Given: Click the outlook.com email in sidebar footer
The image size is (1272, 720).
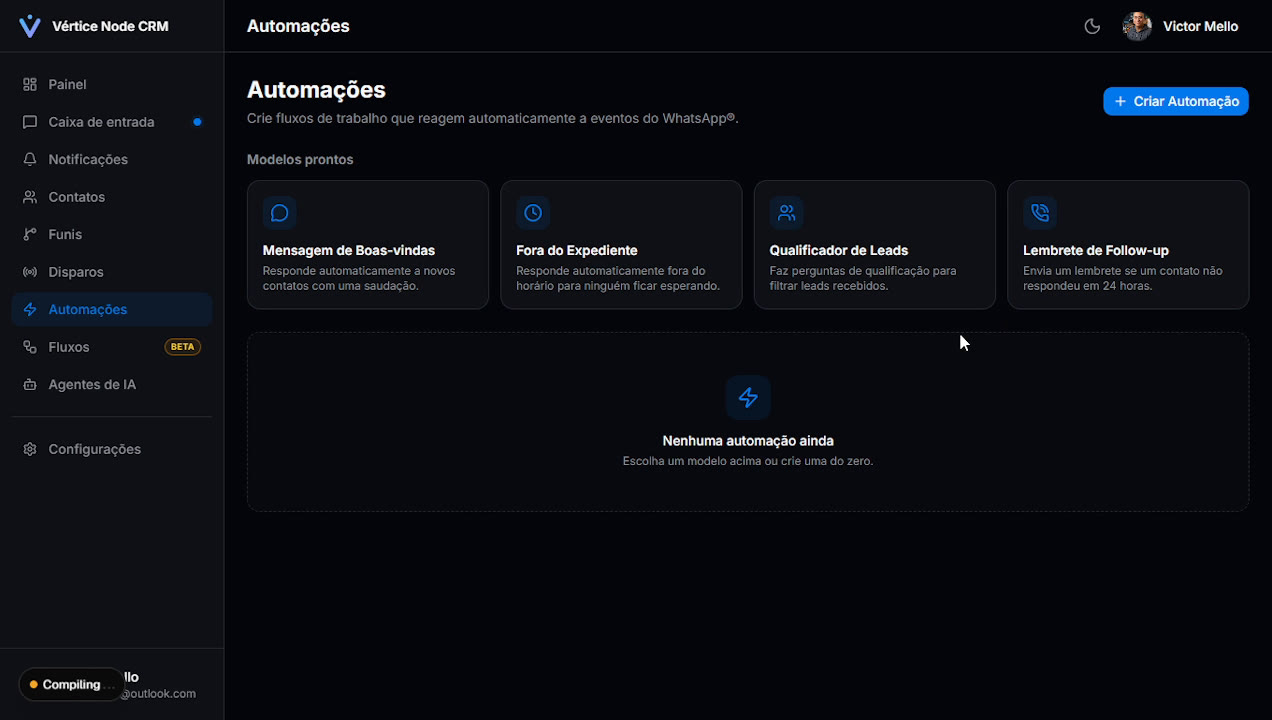Looking at the screenshot, I should 158,694.
